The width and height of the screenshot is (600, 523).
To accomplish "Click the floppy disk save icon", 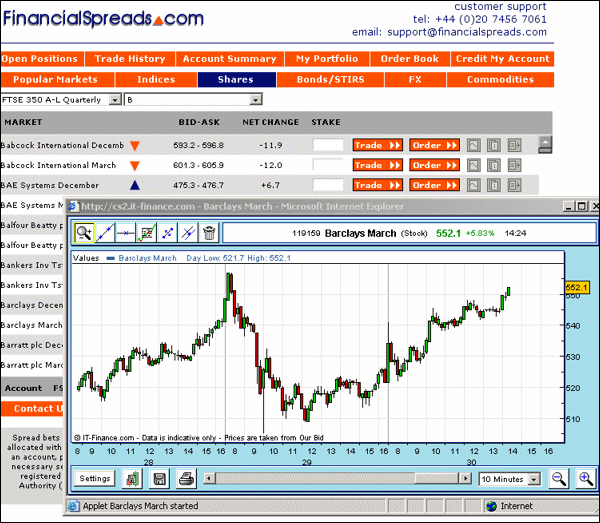I will [x=159, y=479].
